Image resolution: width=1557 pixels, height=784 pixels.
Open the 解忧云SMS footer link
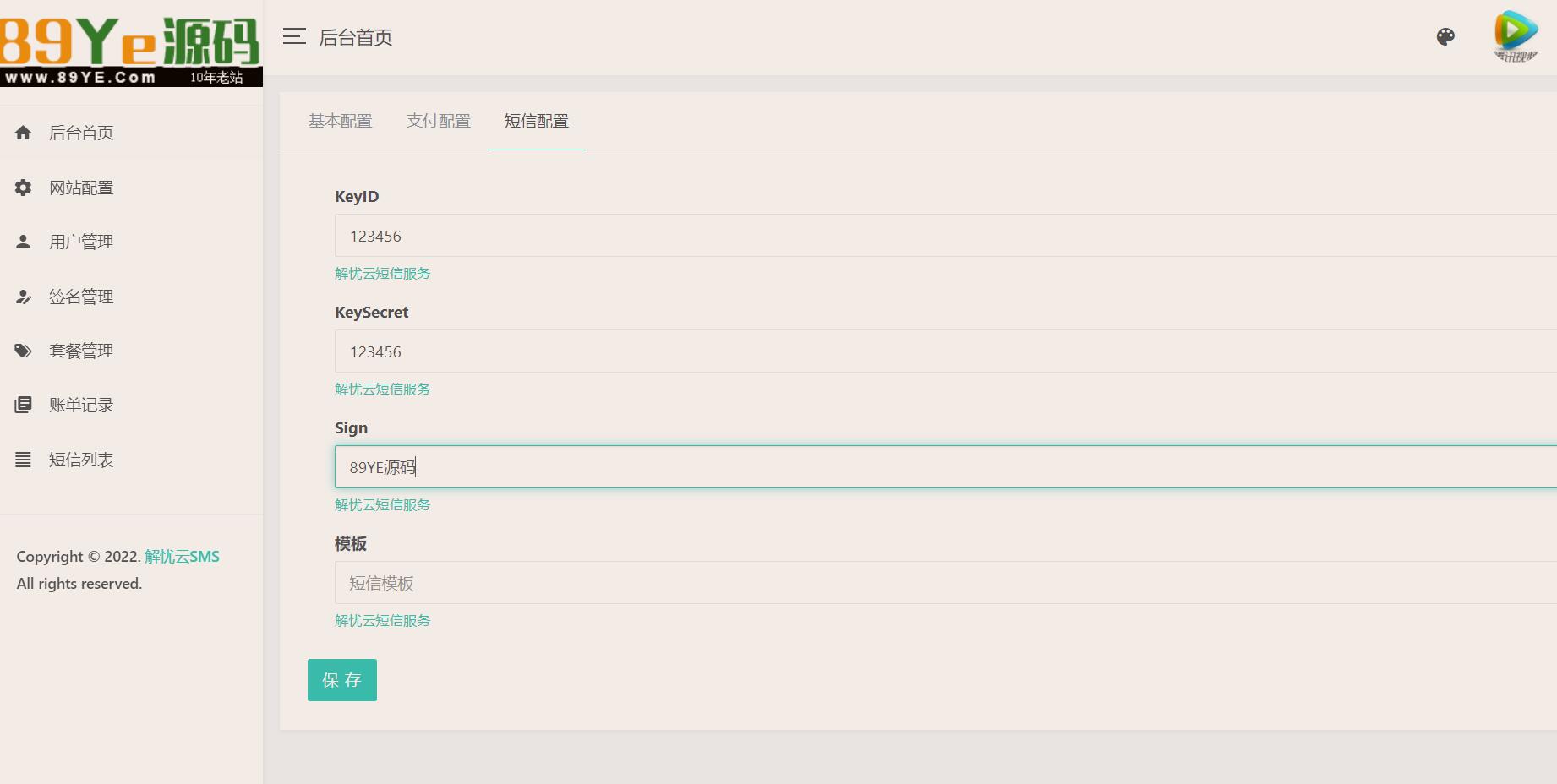click(x=182, y=557)
